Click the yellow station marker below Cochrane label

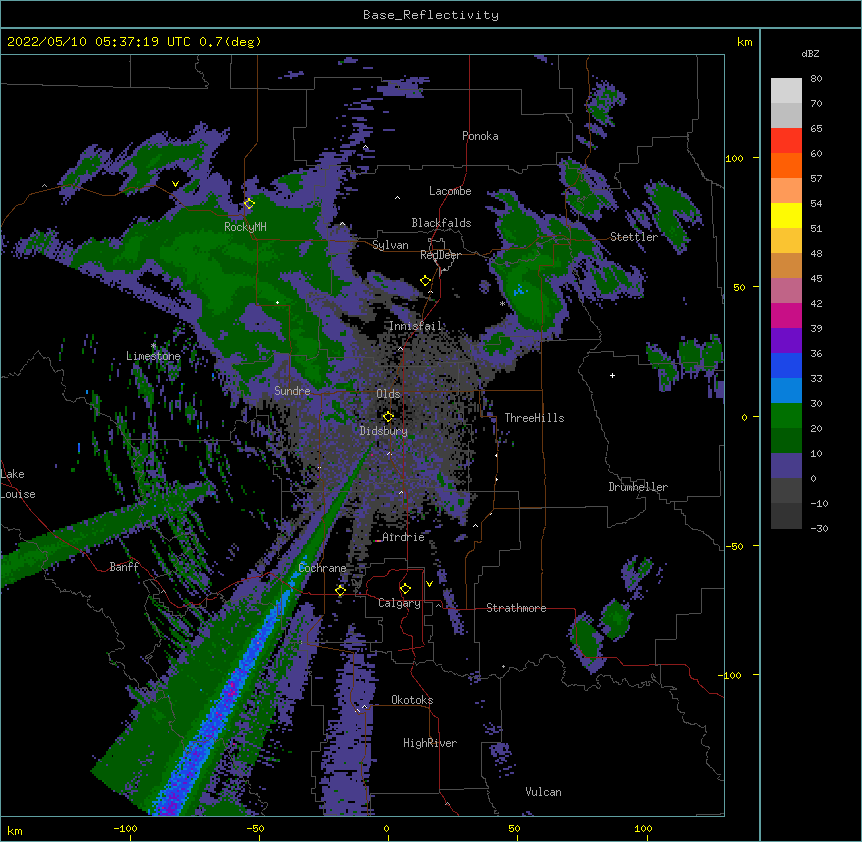click(x=340, y=590)
